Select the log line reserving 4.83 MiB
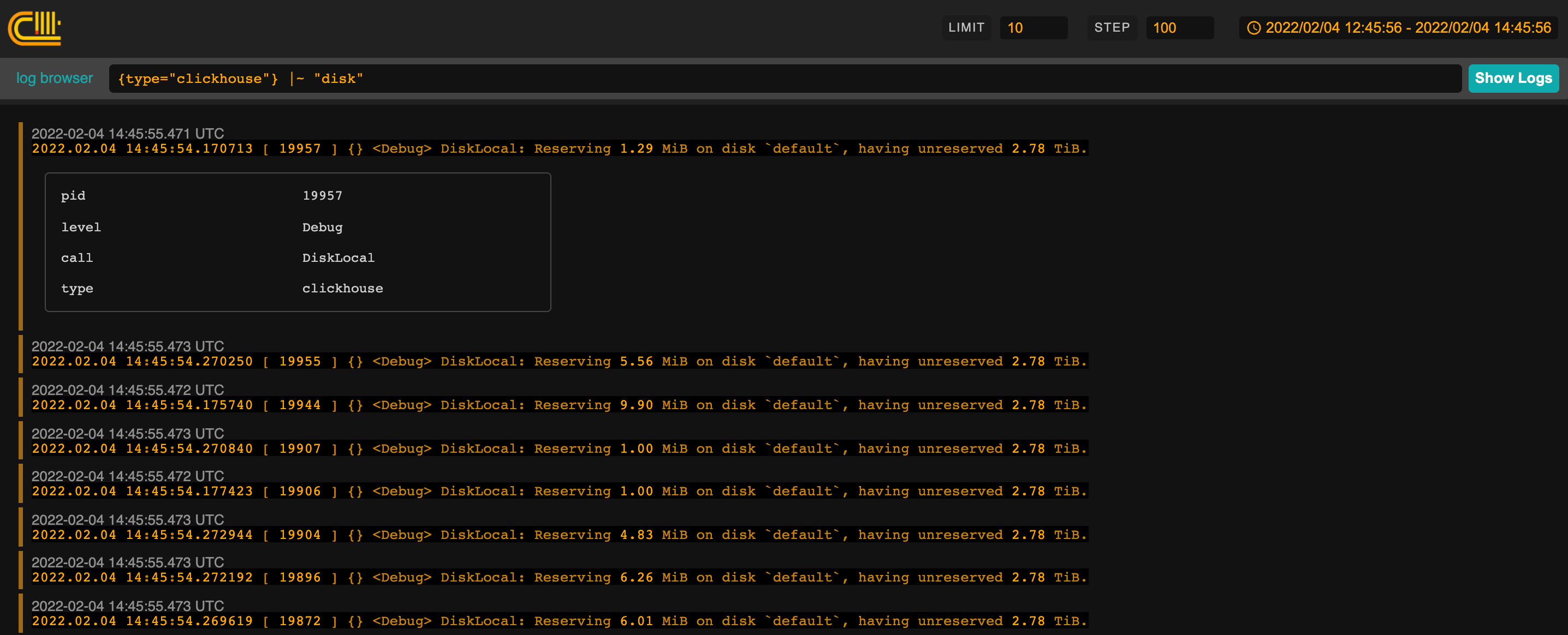 (548, 535)
